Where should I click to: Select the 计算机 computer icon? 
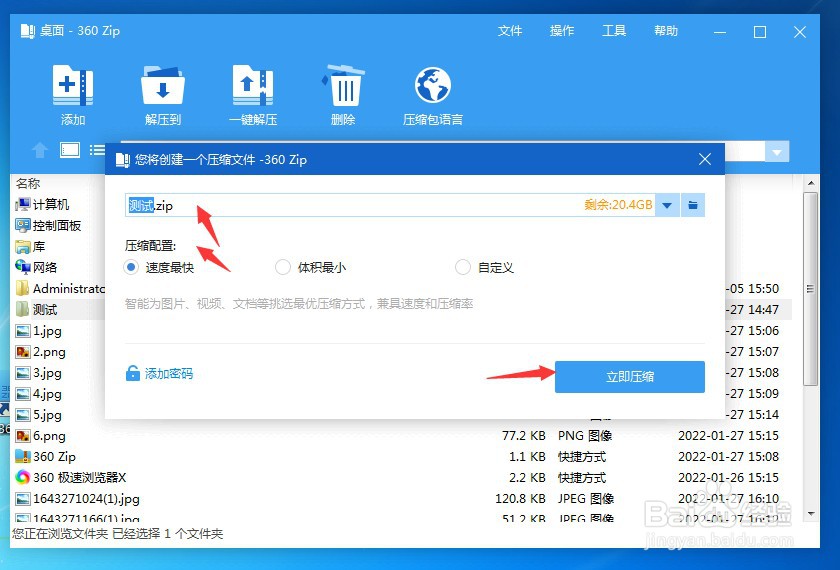click(22, 204)
